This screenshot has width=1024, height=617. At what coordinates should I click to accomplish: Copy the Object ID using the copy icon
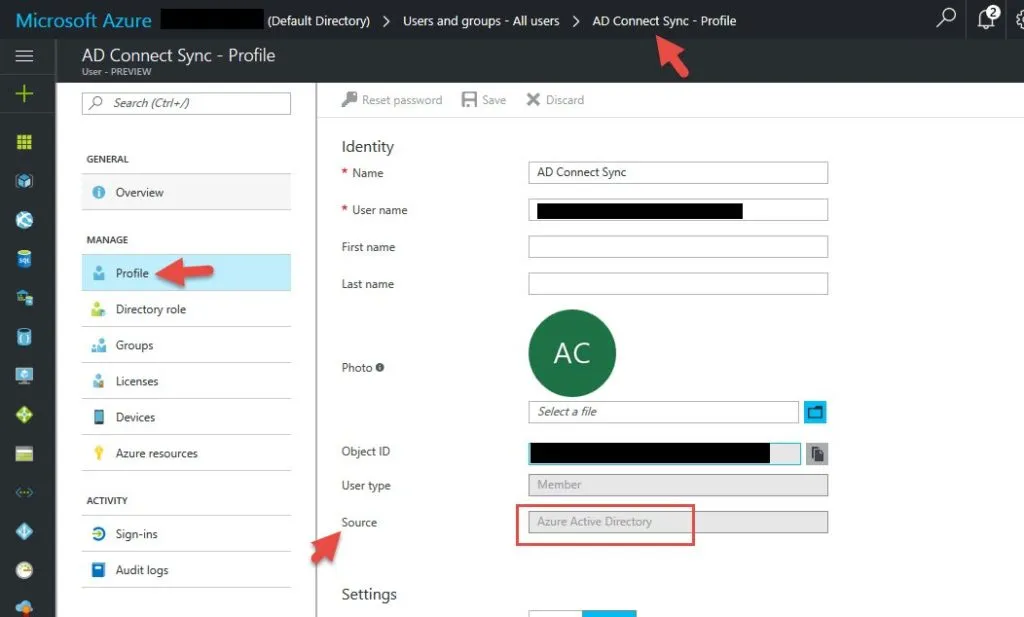[x=817, y=454]
